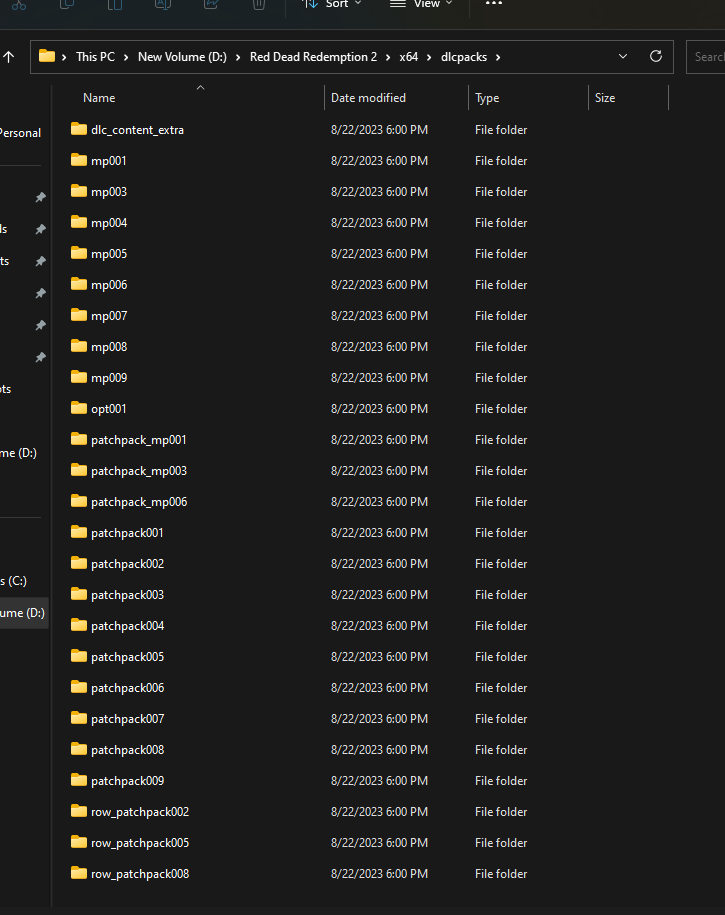
Task: Go to Red Dead Redemption 2 breadcrumb
Action: pos(313,57)
